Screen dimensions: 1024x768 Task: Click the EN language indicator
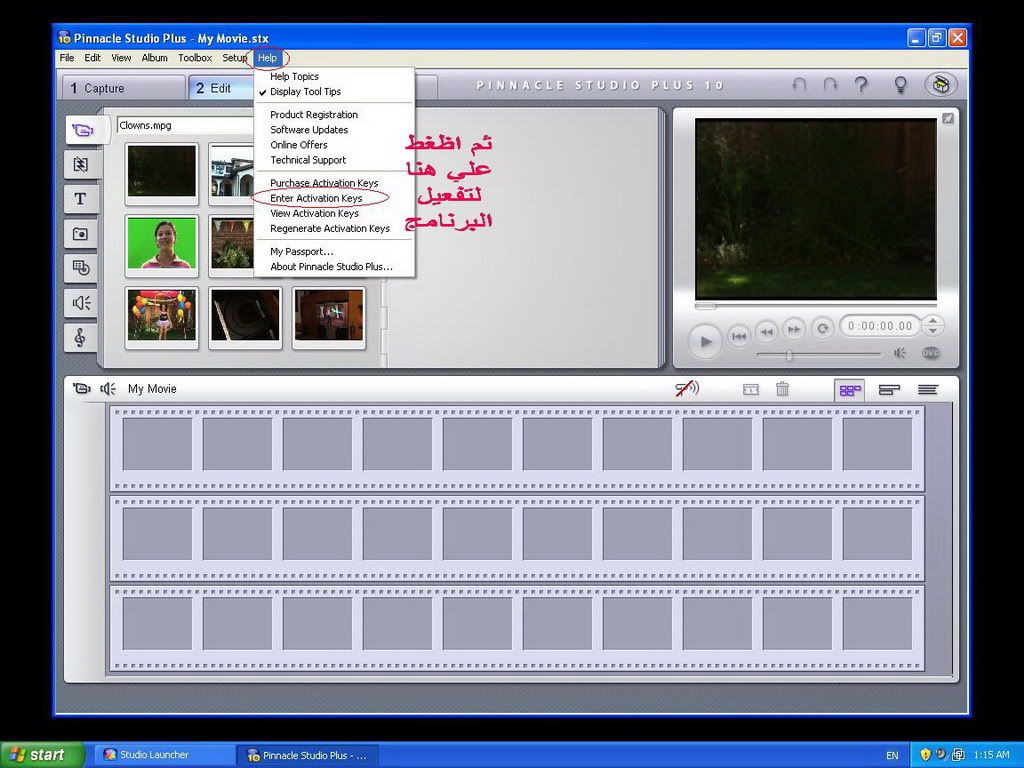pyautogui.click(x=892, y=756)
